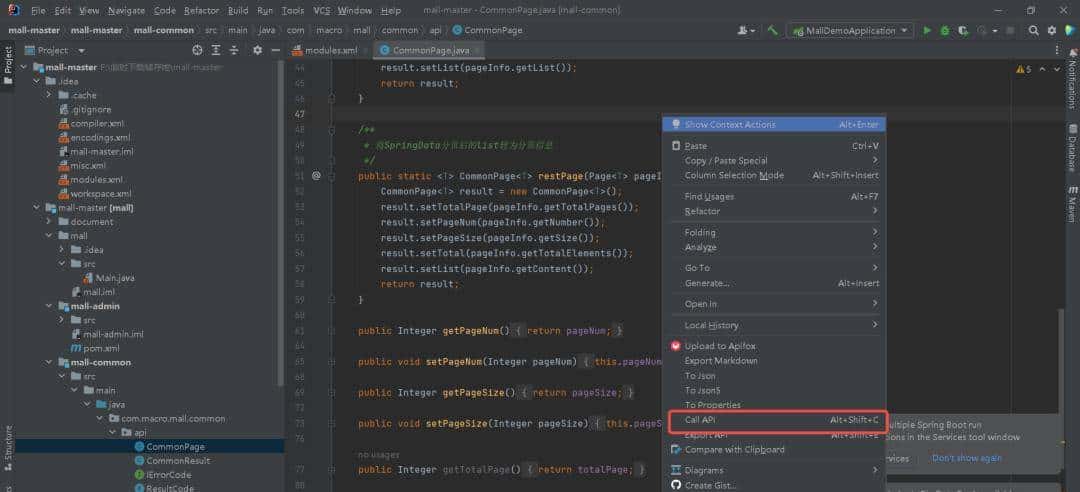Choose Upload to Apifox menu entry

point(720,346)
